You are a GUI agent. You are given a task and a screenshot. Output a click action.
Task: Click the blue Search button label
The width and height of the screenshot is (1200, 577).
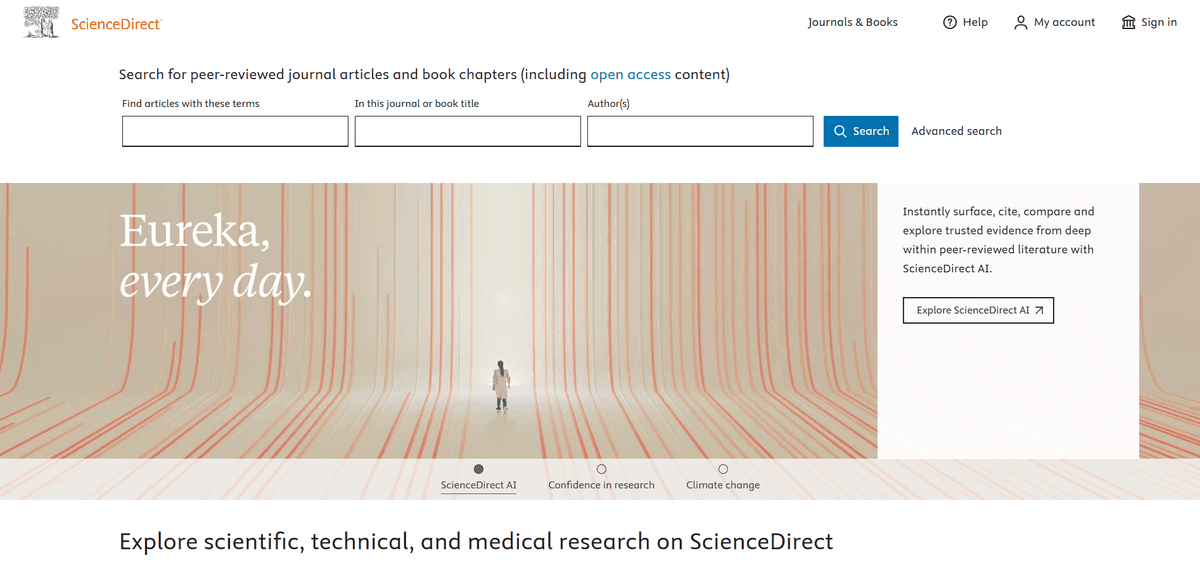tap(871, 131)
